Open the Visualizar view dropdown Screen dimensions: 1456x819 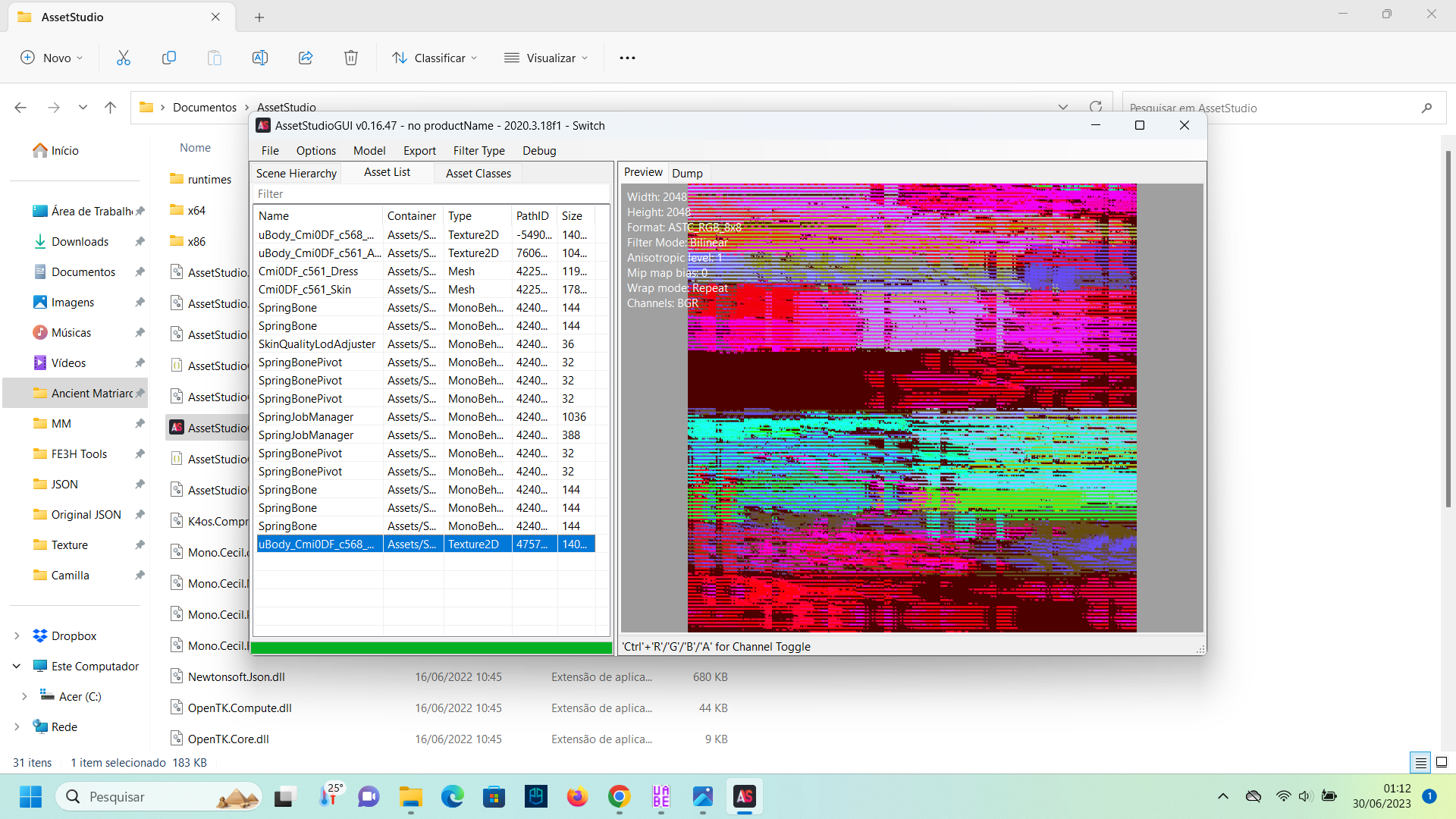click(x=546, y=58)
